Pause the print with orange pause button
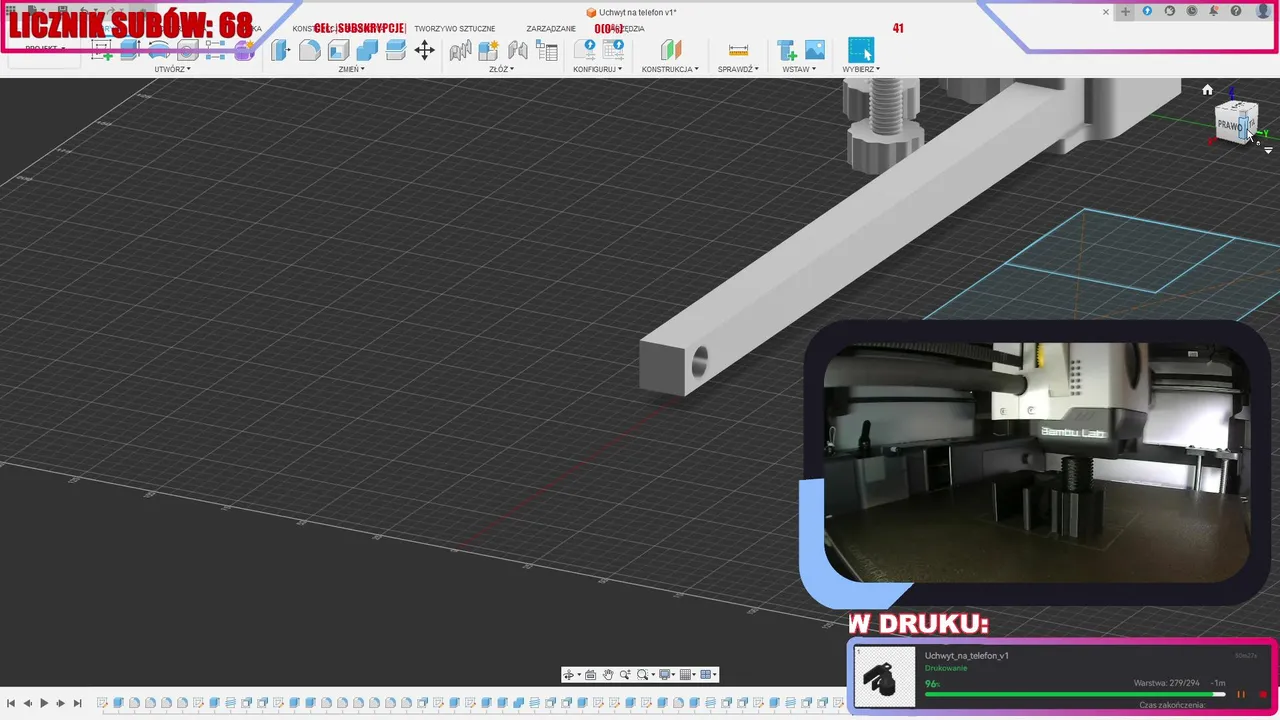The height and width of the screenshot is (720, 1280). (x=1241, y=694)
